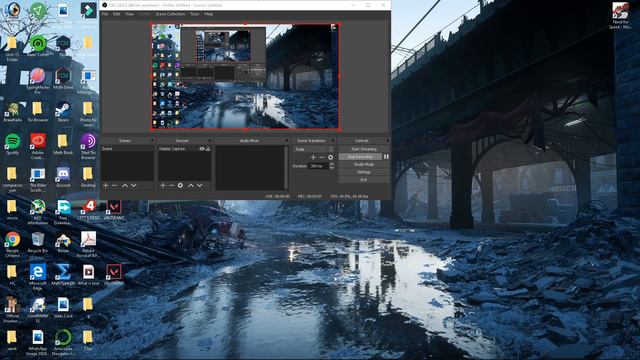Select Razer Cortex desktop shortcut
This screenshot has width=640, height=360.
click(x=38, y=46)
